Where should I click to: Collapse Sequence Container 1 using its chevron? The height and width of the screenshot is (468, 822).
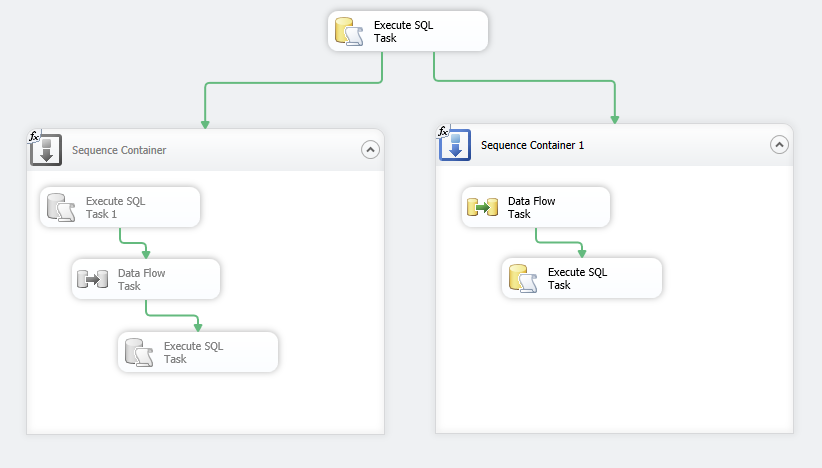779,145
